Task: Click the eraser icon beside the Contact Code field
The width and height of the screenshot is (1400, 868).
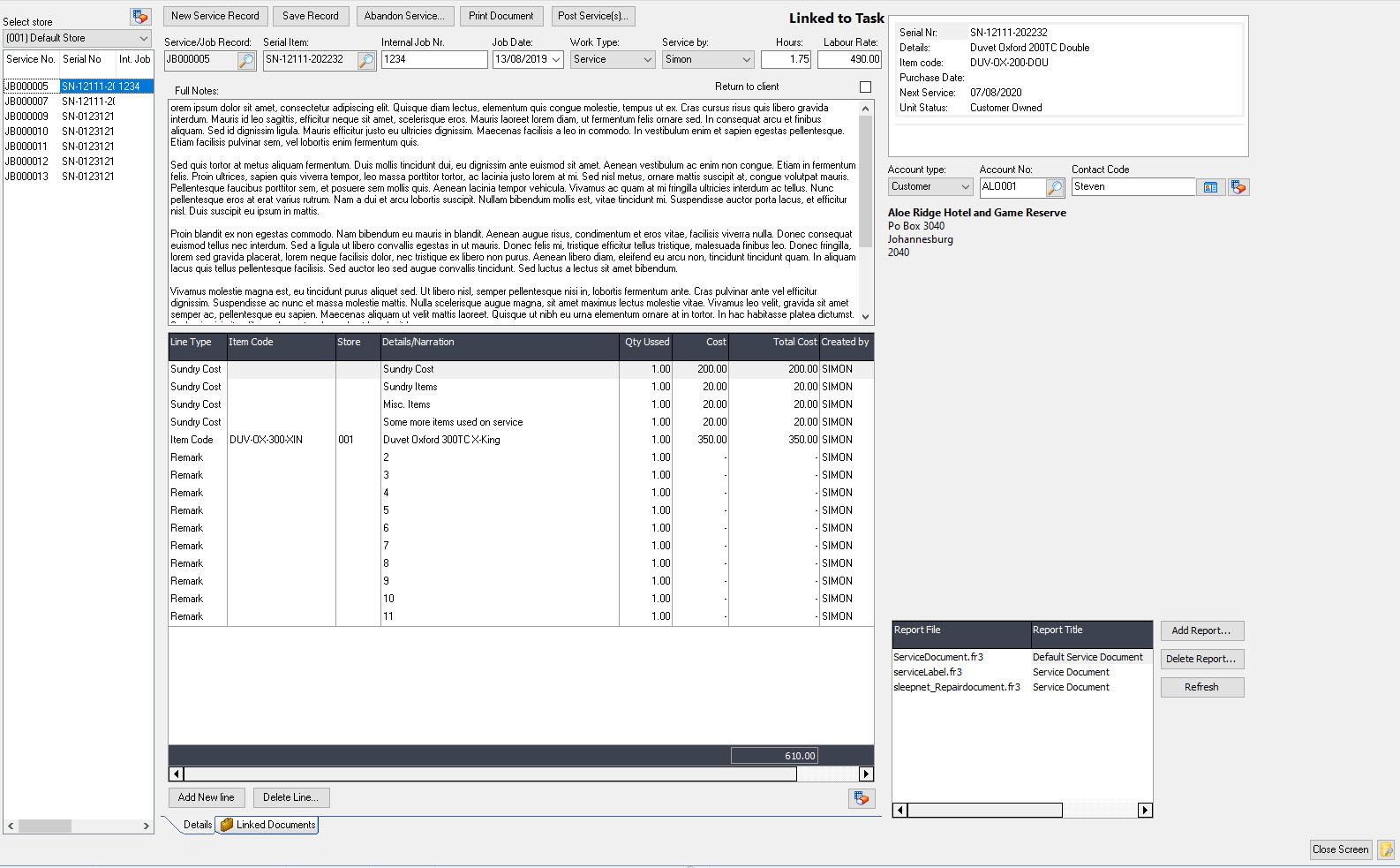Action: 1239,187
